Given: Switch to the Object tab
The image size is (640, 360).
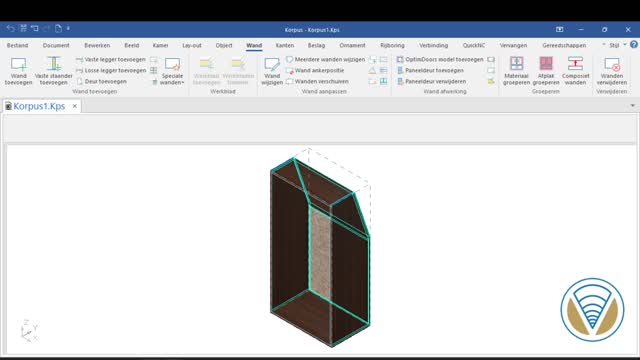Looking at the screenshot, I should [x=224, y=45].
